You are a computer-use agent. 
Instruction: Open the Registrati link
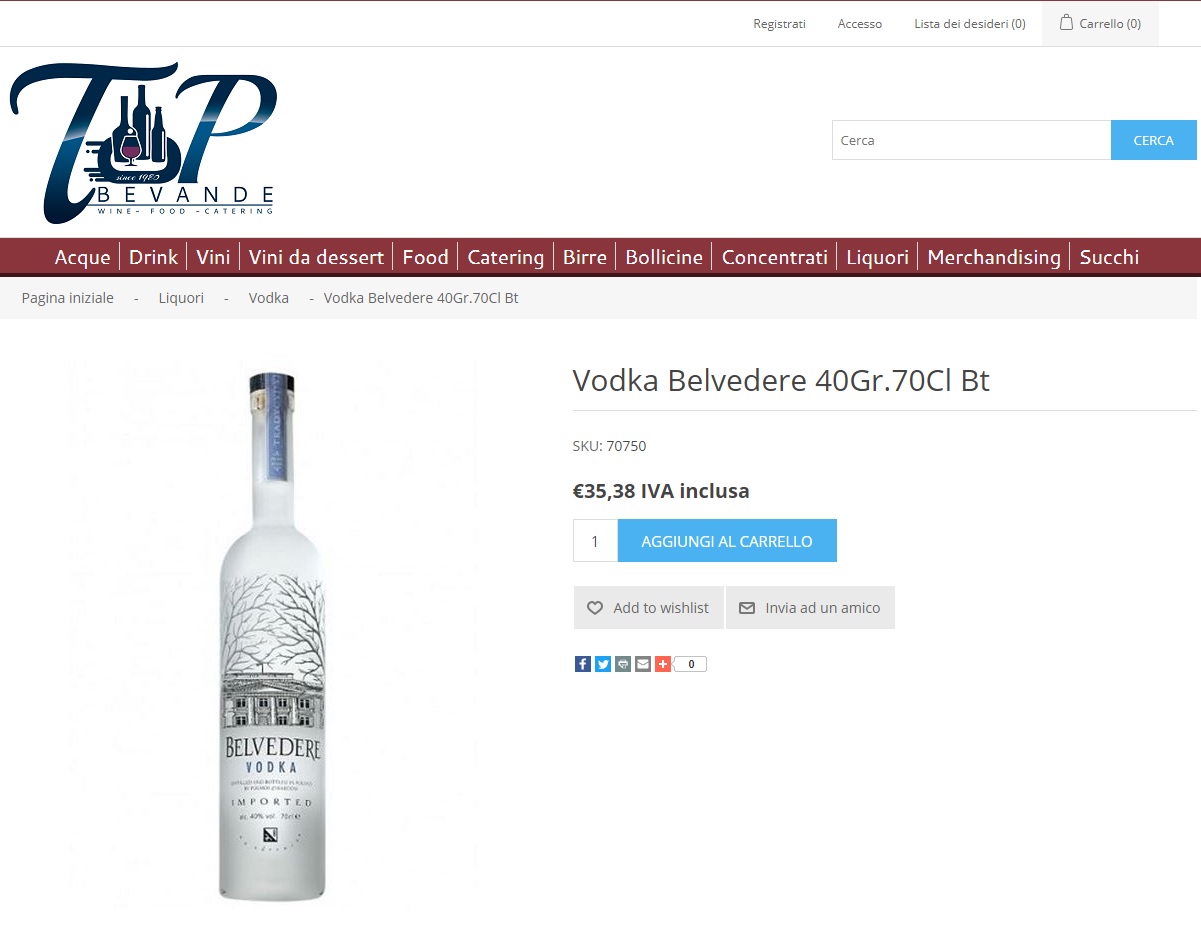[x=779, y=24]
